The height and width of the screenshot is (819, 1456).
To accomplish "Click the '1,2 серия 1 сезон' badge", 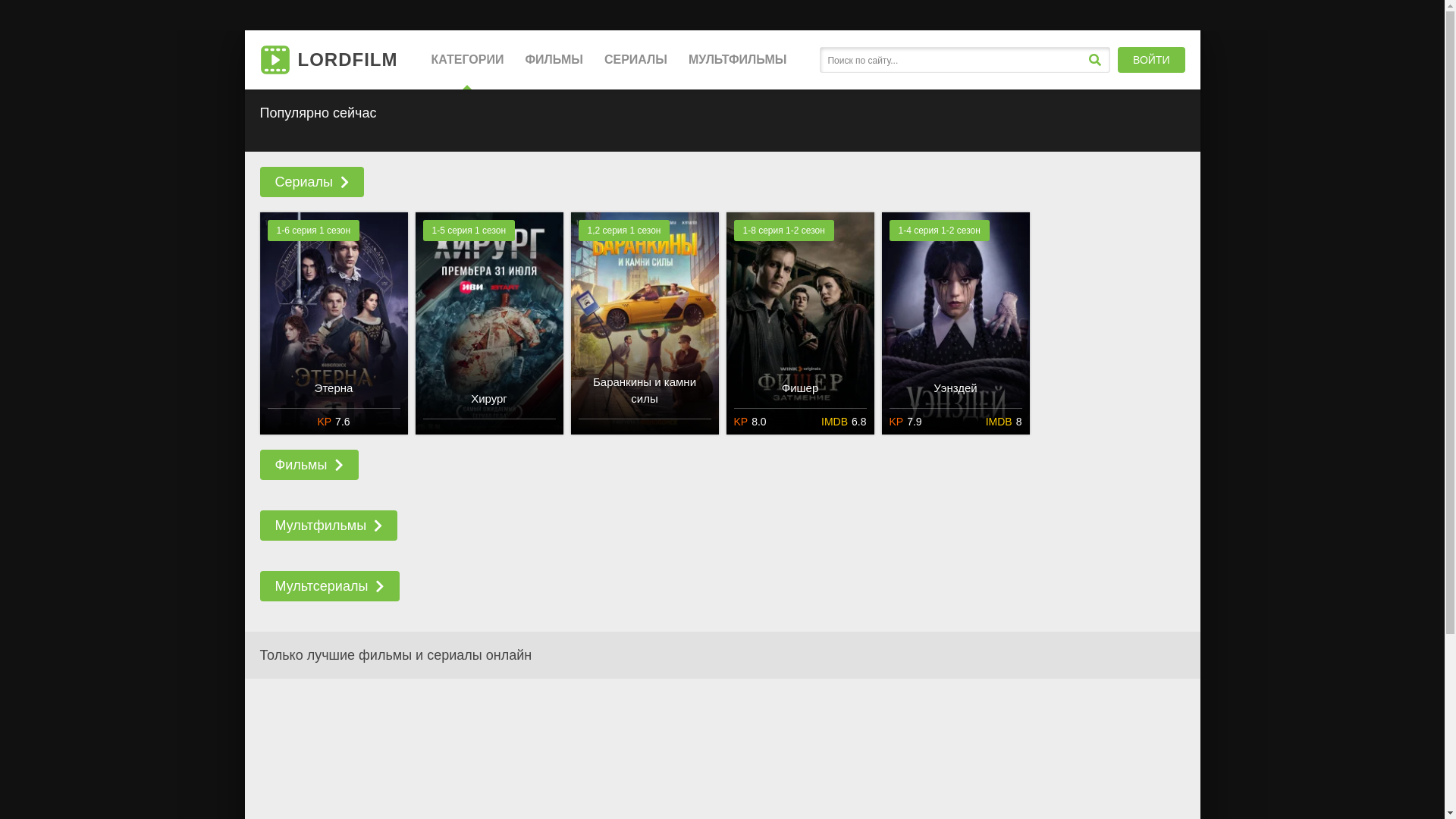I will pyautogui.click(x=623, y=231).
